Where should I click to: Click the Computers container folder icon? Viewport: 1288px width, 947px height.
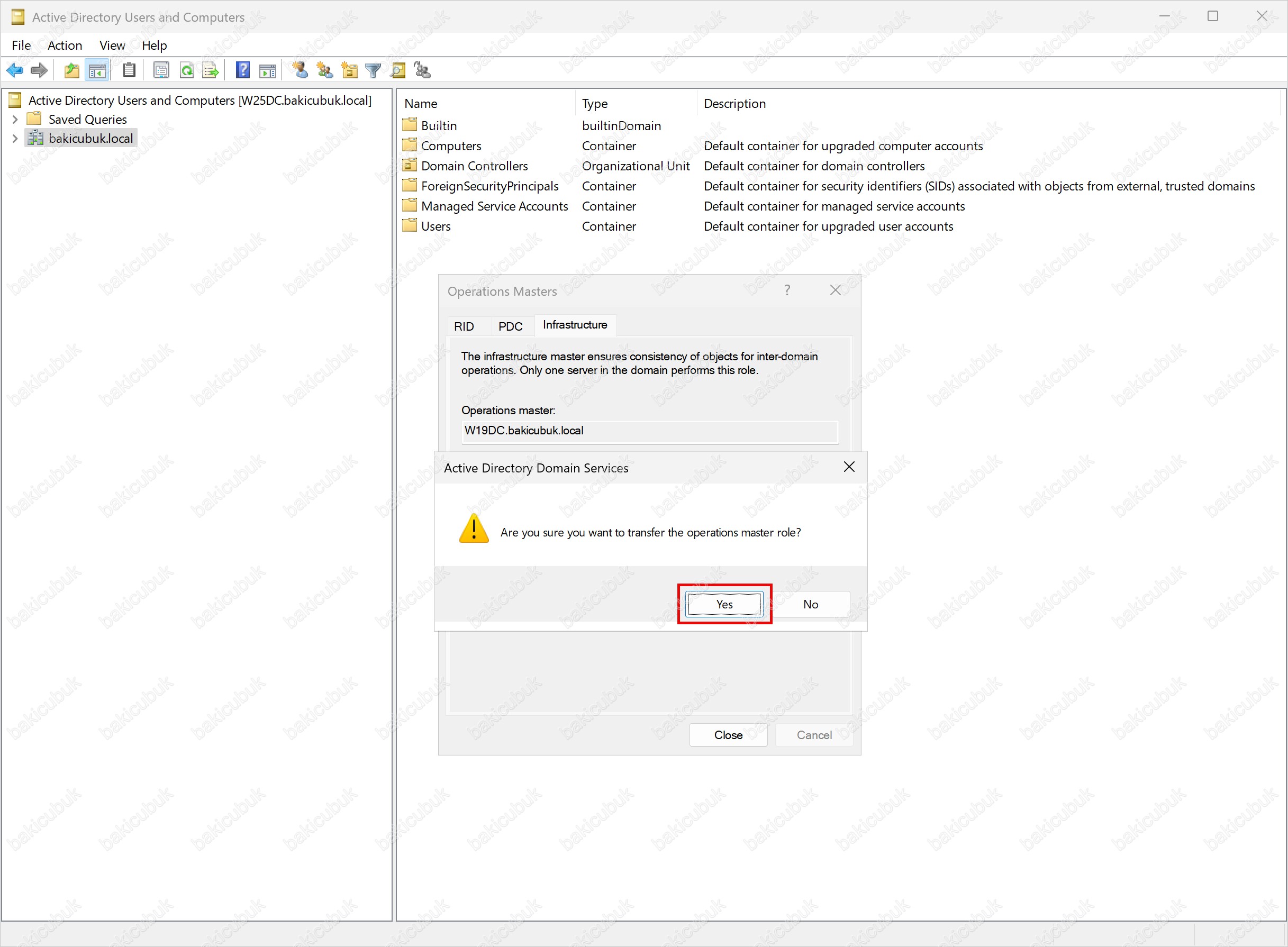point(409,145)
